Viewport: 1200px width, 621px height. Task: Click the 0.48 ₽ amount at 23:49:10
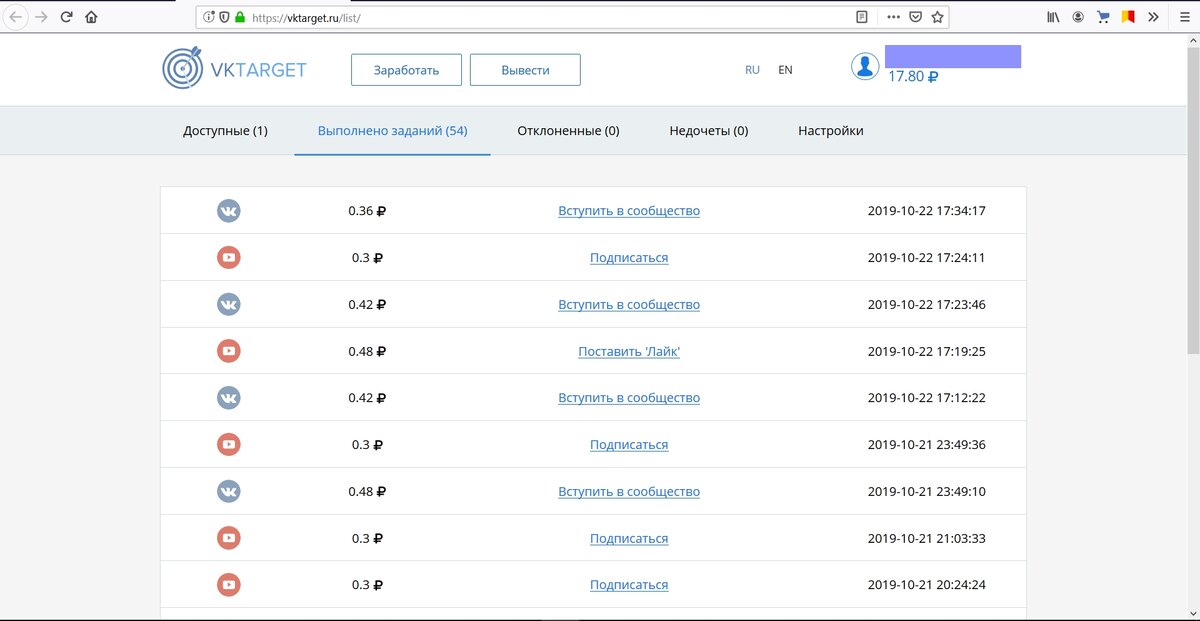[x=367, y=492]
